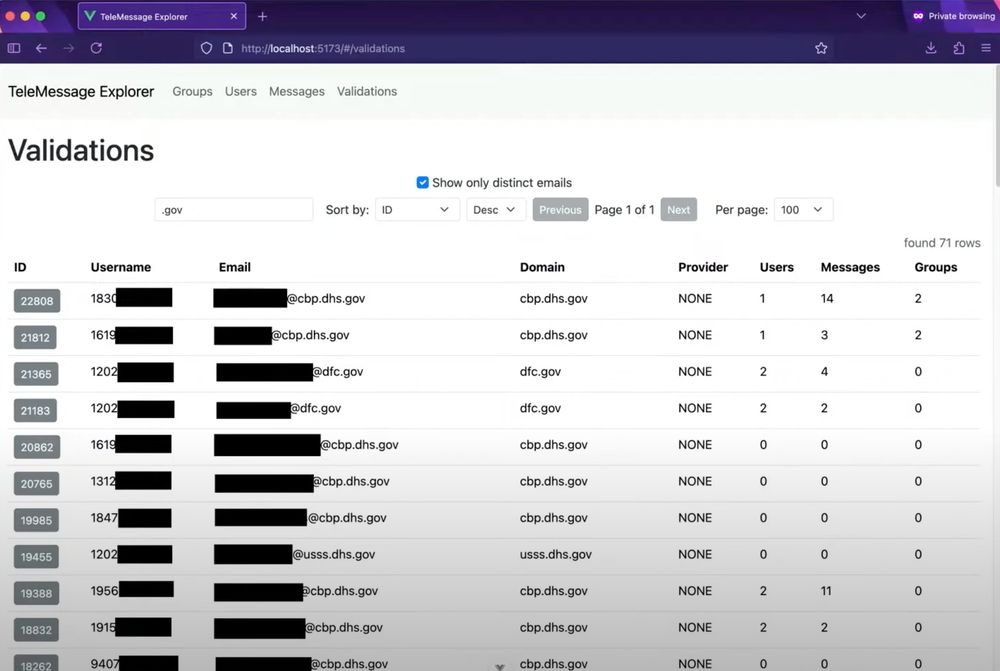This screenshot has height=671, width=1000.
Task: Click the Username column header
Action: coord(121,267)
